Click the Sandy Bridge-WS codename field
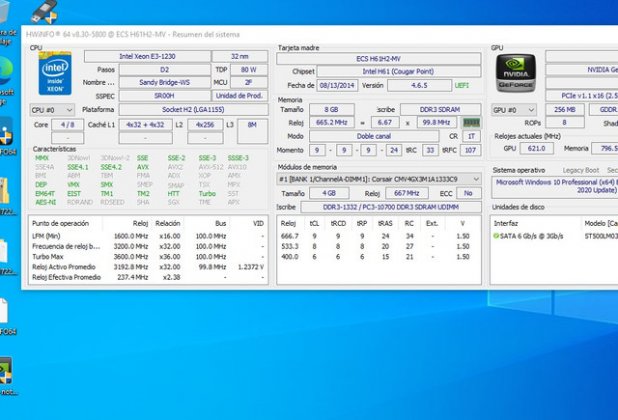618x420 pixels. (164, 82)
